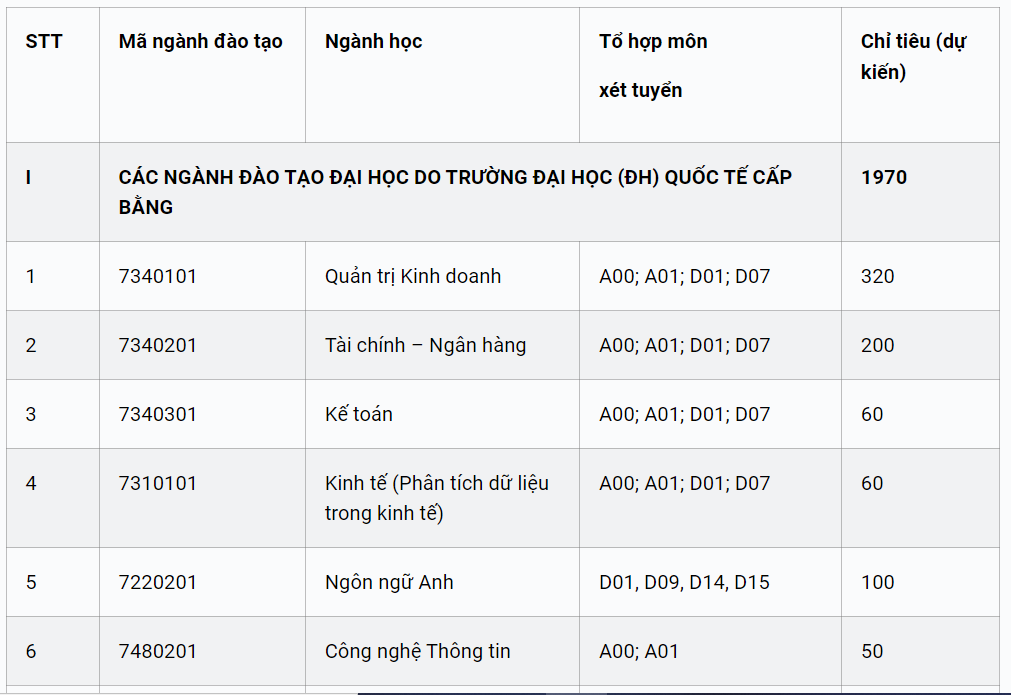Select the subject combination in Kế toán row

(684, 415)
